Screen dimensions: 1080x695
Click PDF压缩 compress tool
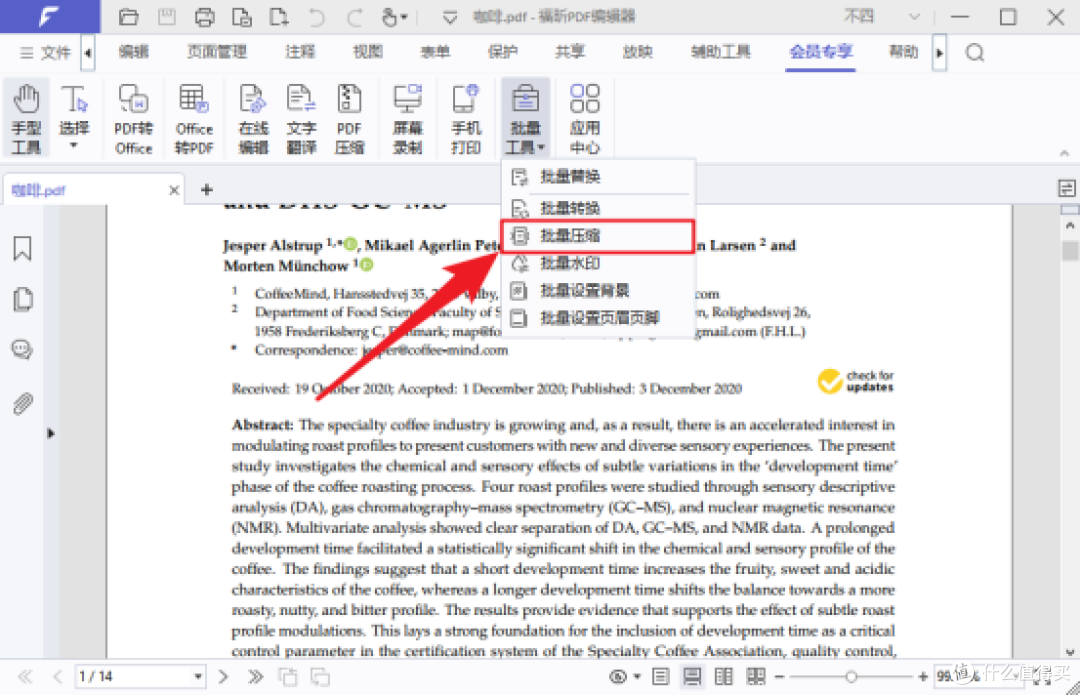coord(349,118)
